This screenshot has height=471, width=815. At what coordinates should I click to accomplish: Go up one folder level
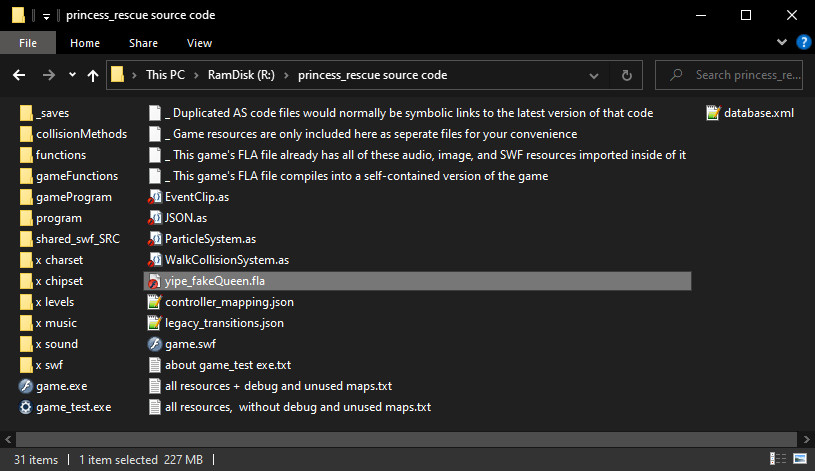94,75
